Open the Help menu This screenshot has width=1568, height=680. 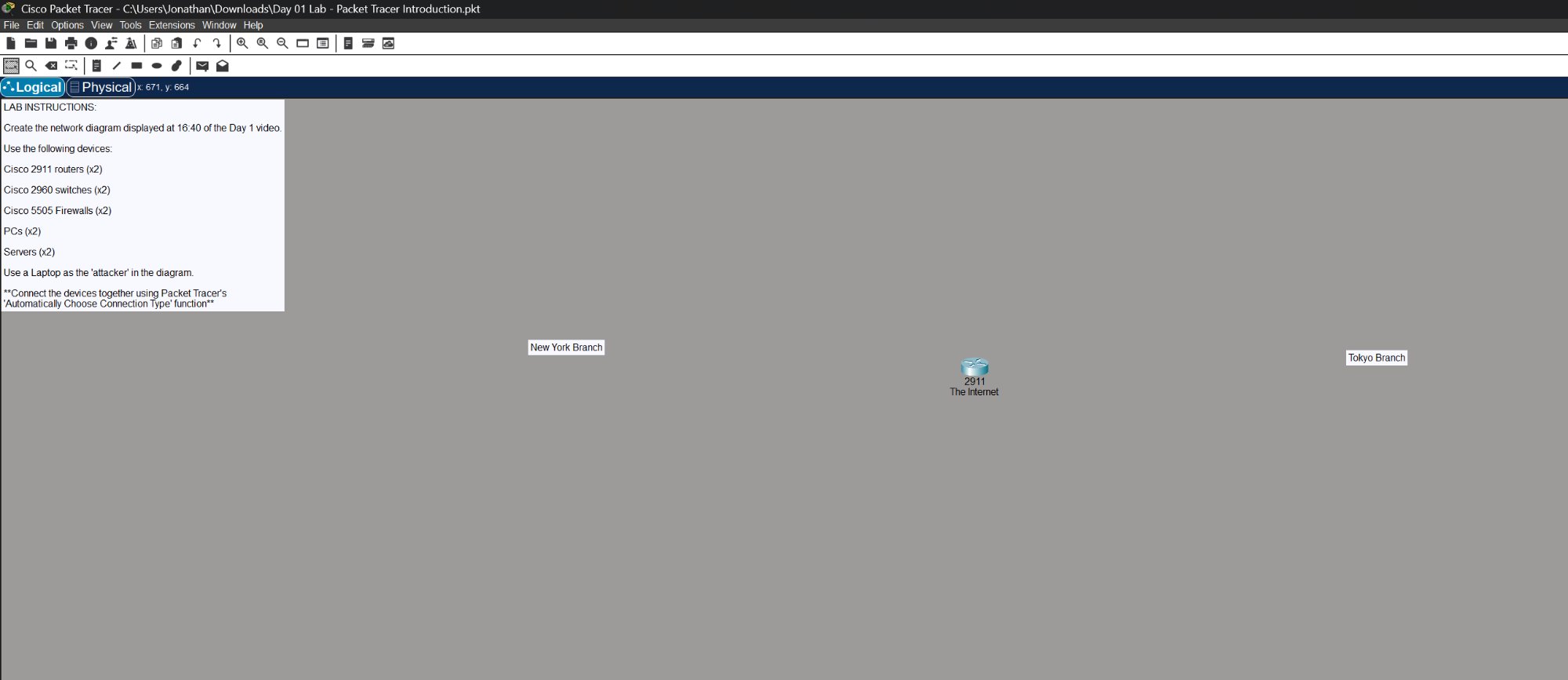click(253, 25)
